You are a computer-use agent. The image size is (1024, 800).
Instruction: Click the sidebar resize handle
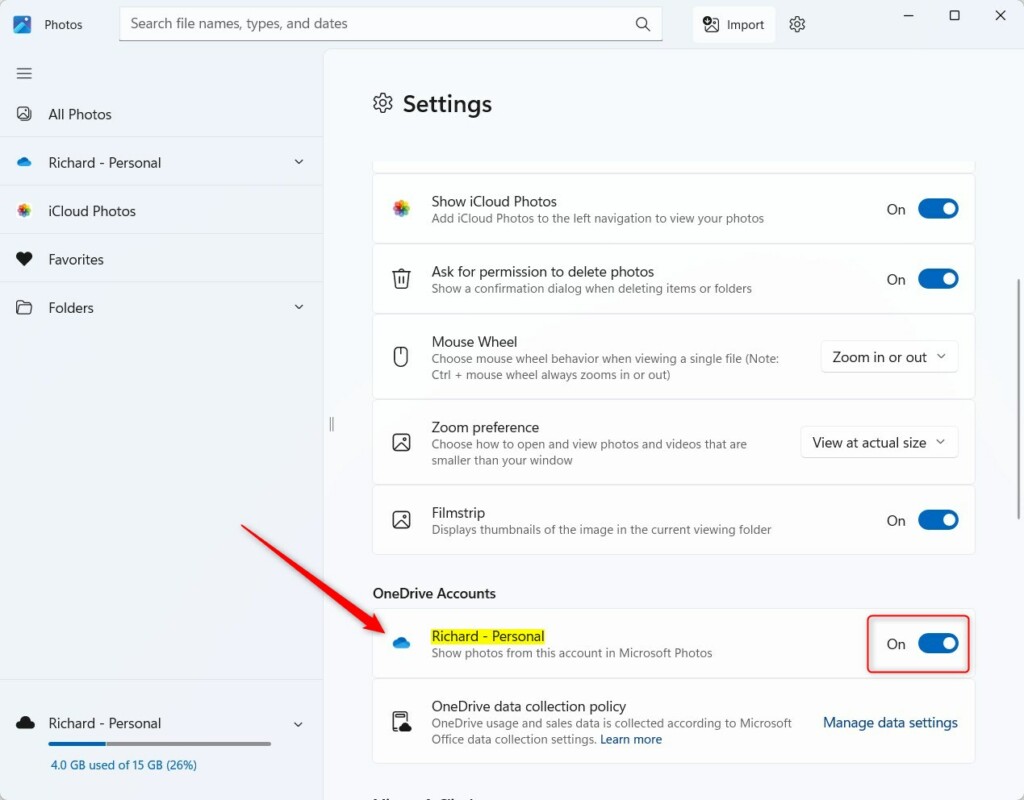pos(332,424)
